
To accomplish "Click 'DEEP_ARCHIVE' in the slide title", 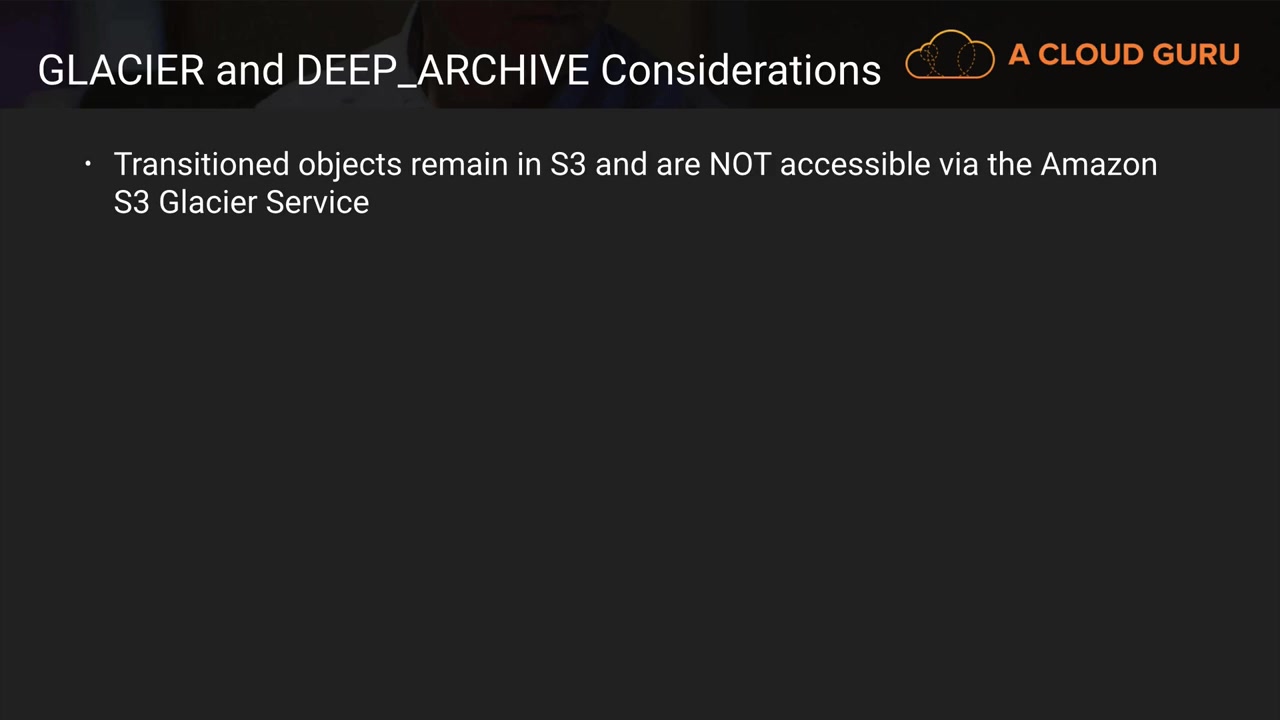I will click(442, 70).
